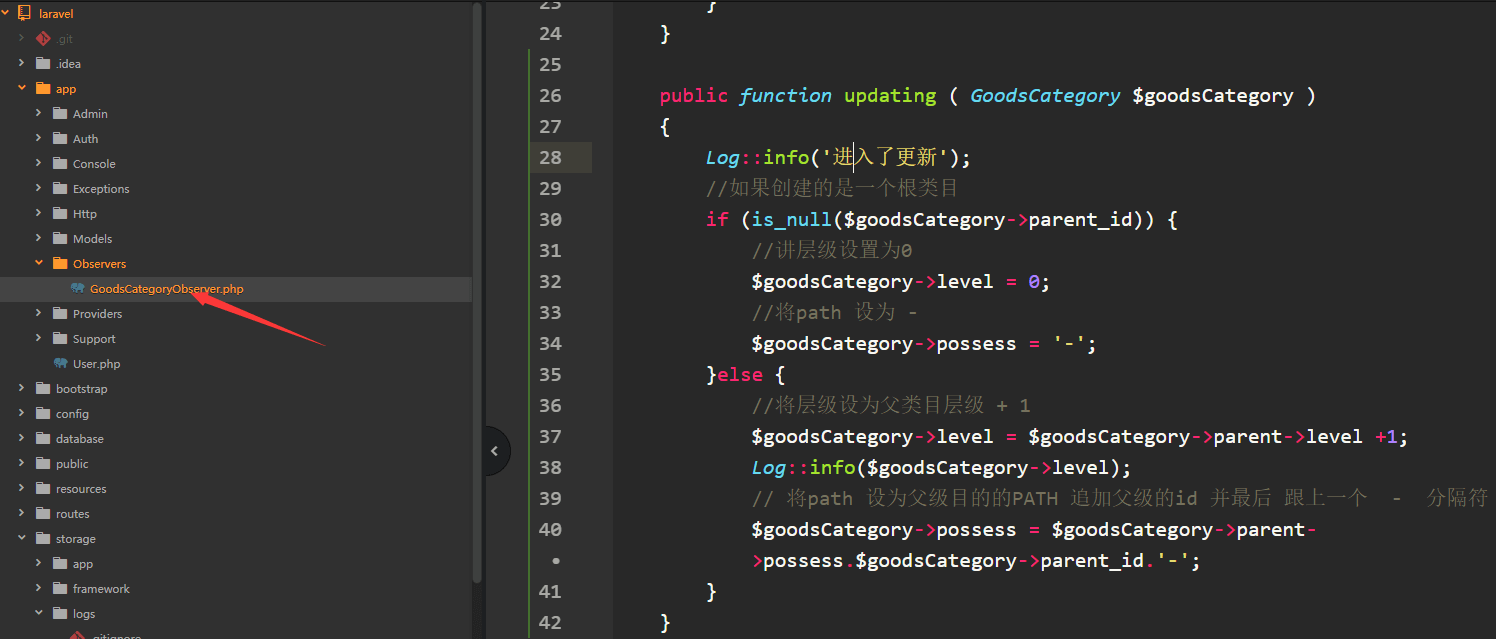The height and width of the screenshot is (639, 1496).
Task: Click the Auth folder icon
Action: pos(59,138)
